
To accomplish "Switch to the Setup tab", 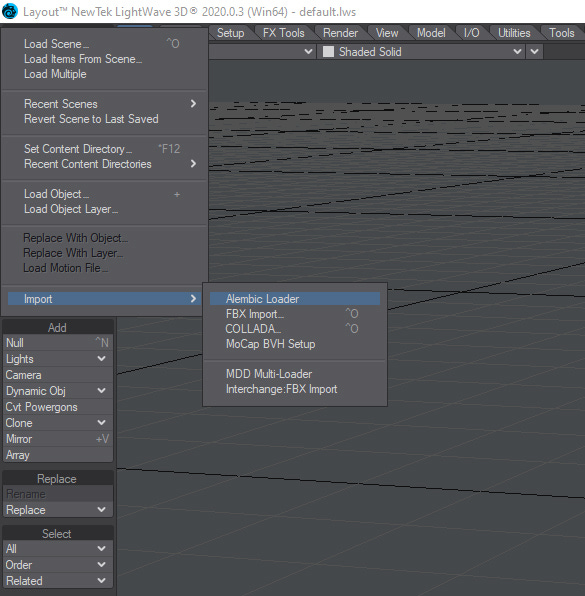I will point(230,33).
